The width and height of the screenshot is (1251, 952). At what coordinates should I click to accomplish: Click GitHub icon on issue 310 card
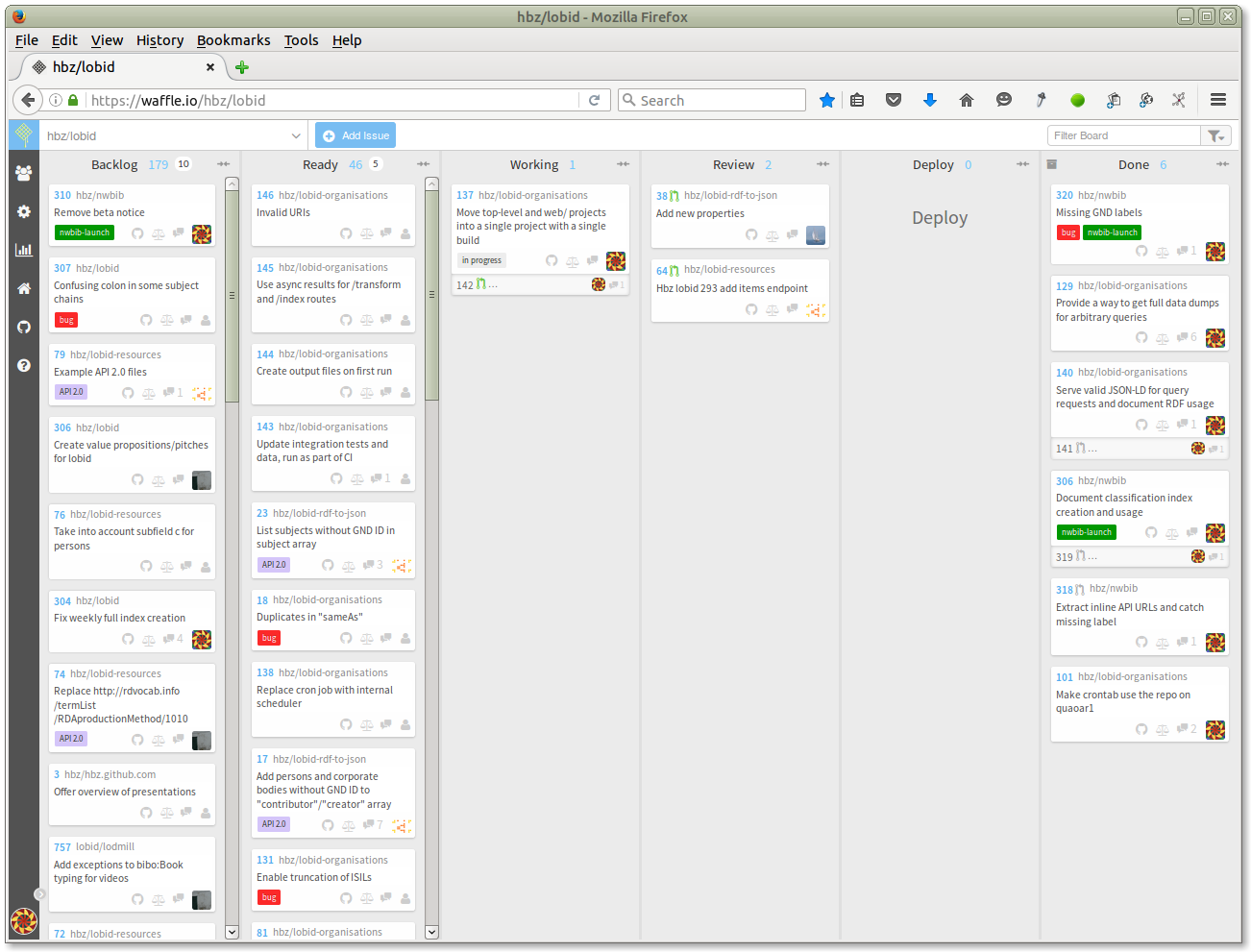[x=137, y=233]
